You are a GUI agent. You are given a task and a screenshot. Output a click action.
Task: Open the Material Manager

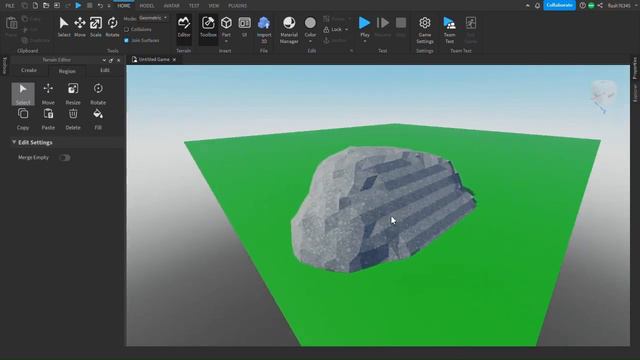[x=289, y=29]
